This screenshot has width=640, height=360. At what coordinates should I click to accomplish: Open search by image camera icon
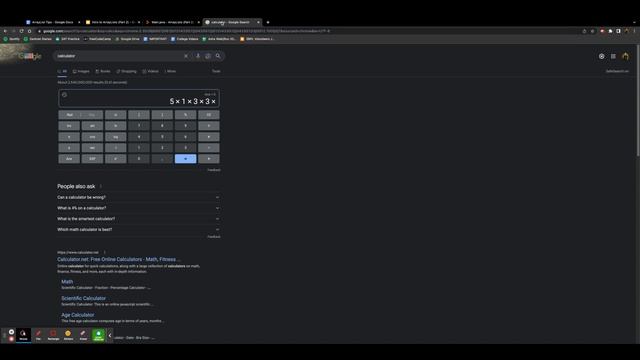(208, 56)
